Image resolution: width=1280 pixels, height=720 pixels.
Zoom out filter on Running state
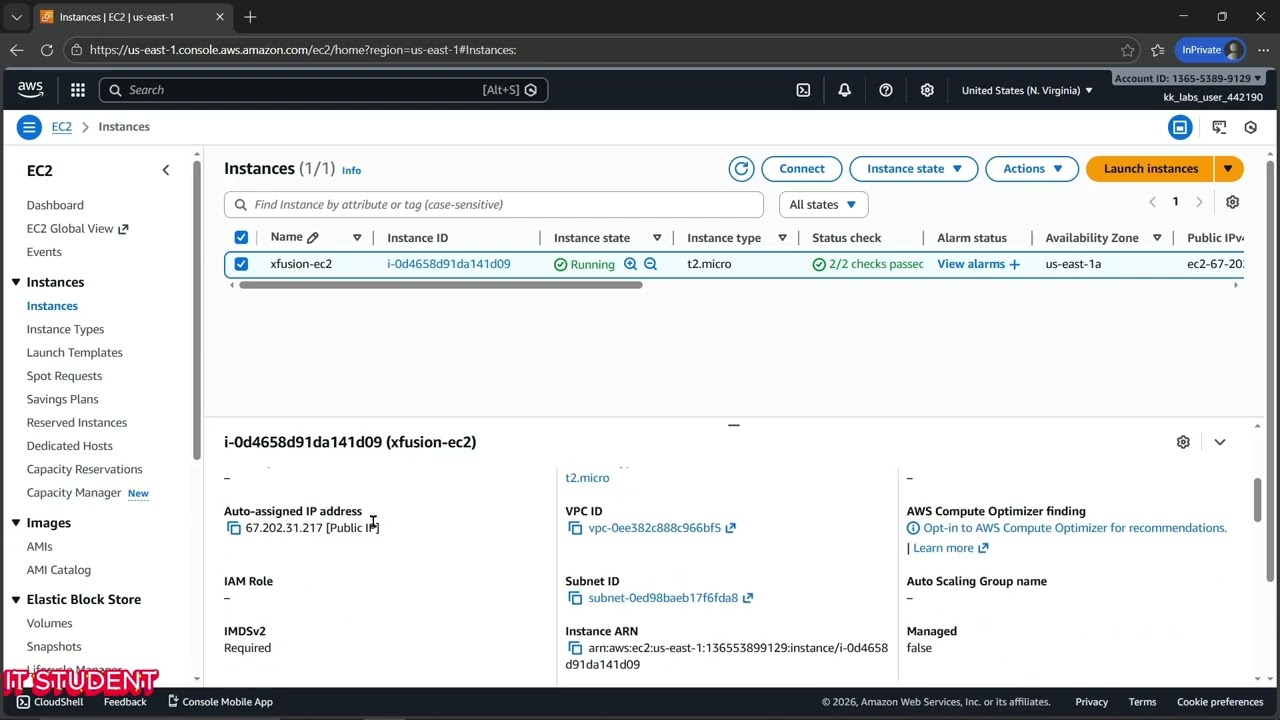click(650, 264)
